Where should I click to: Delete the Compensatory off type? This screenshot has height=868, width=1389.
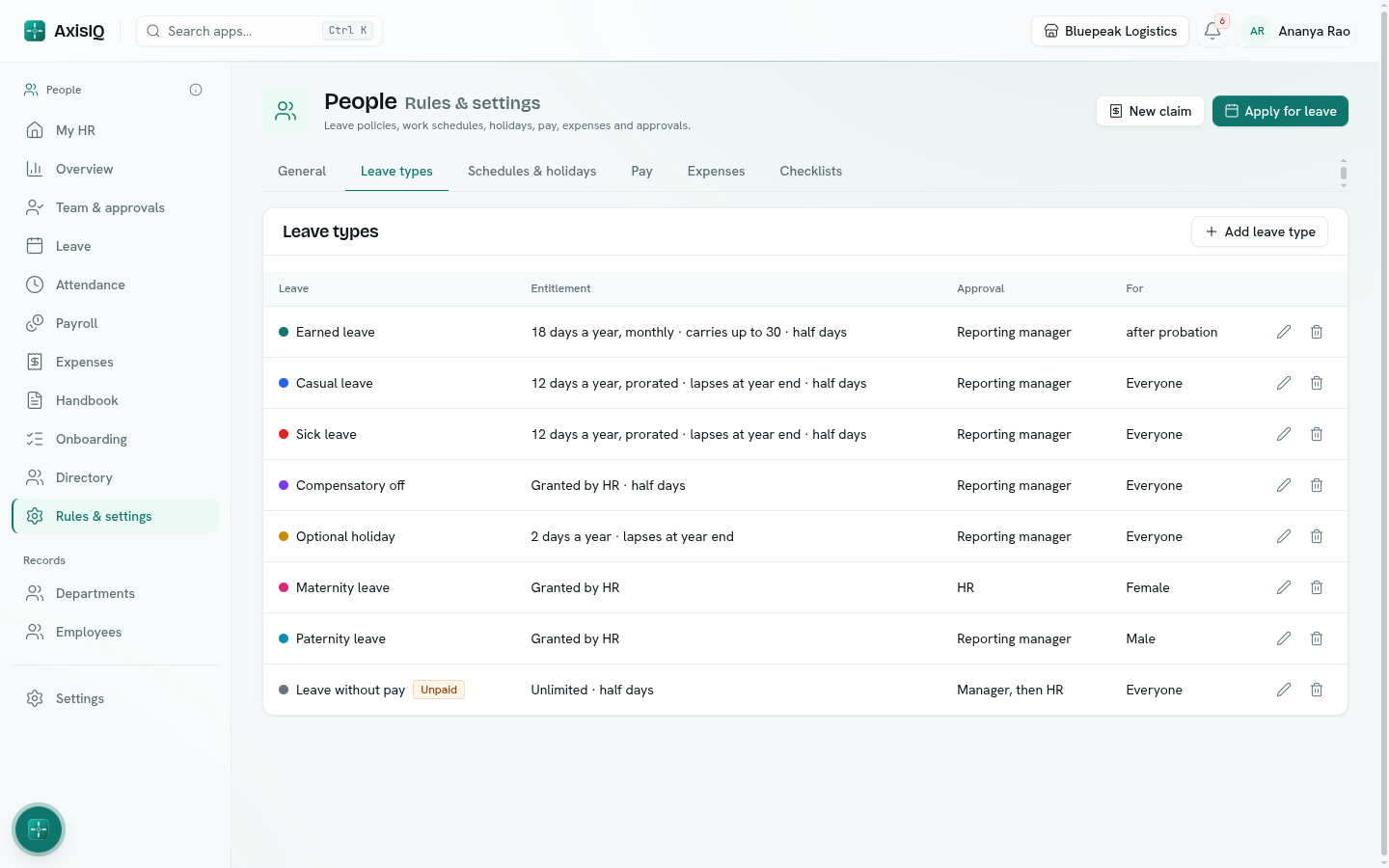pyautogui.click(x=1317, y=485)
